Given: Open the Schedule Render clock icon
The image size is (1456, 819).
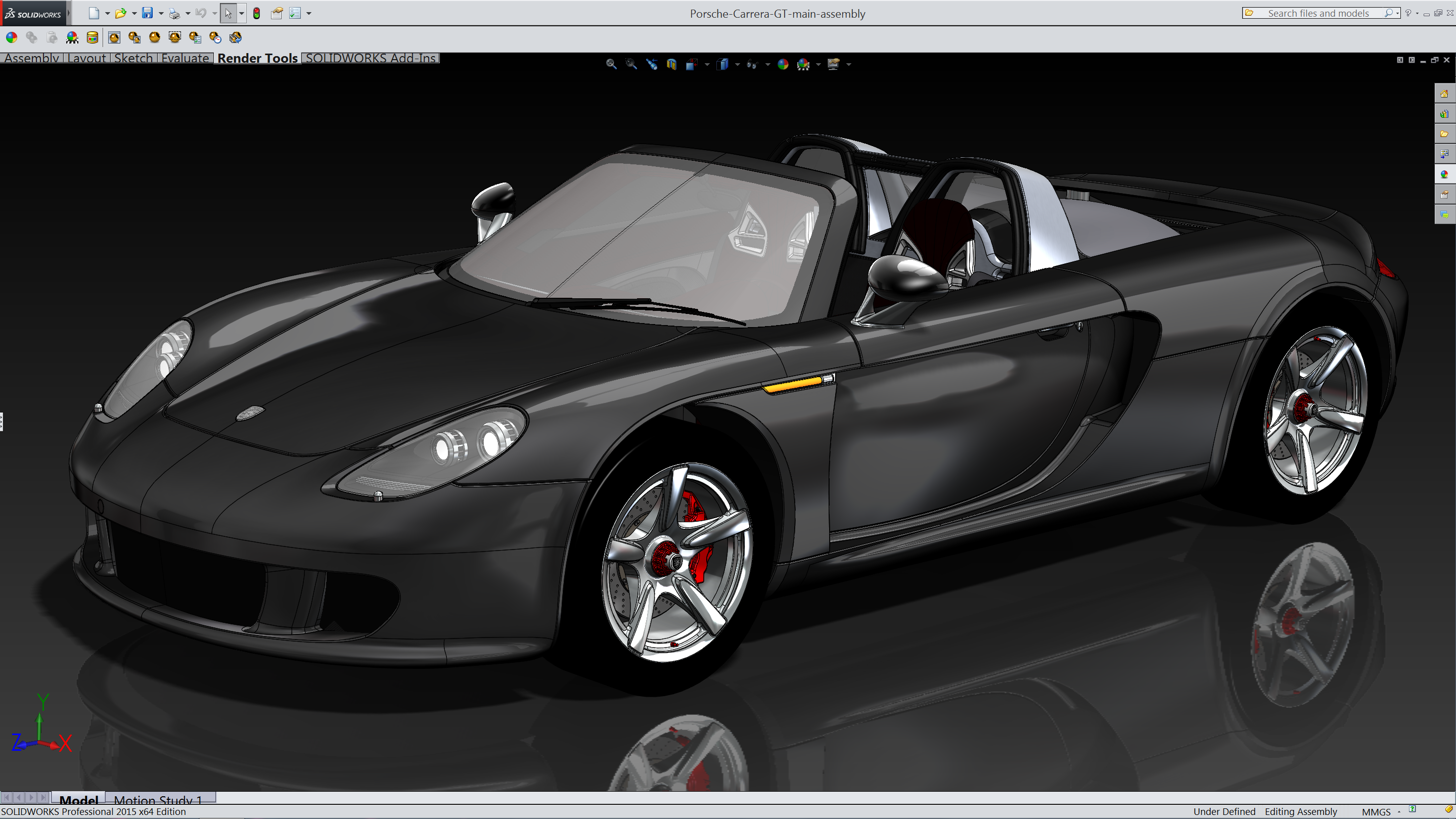Looking at the screenshot, I should [x=215, y=37].
